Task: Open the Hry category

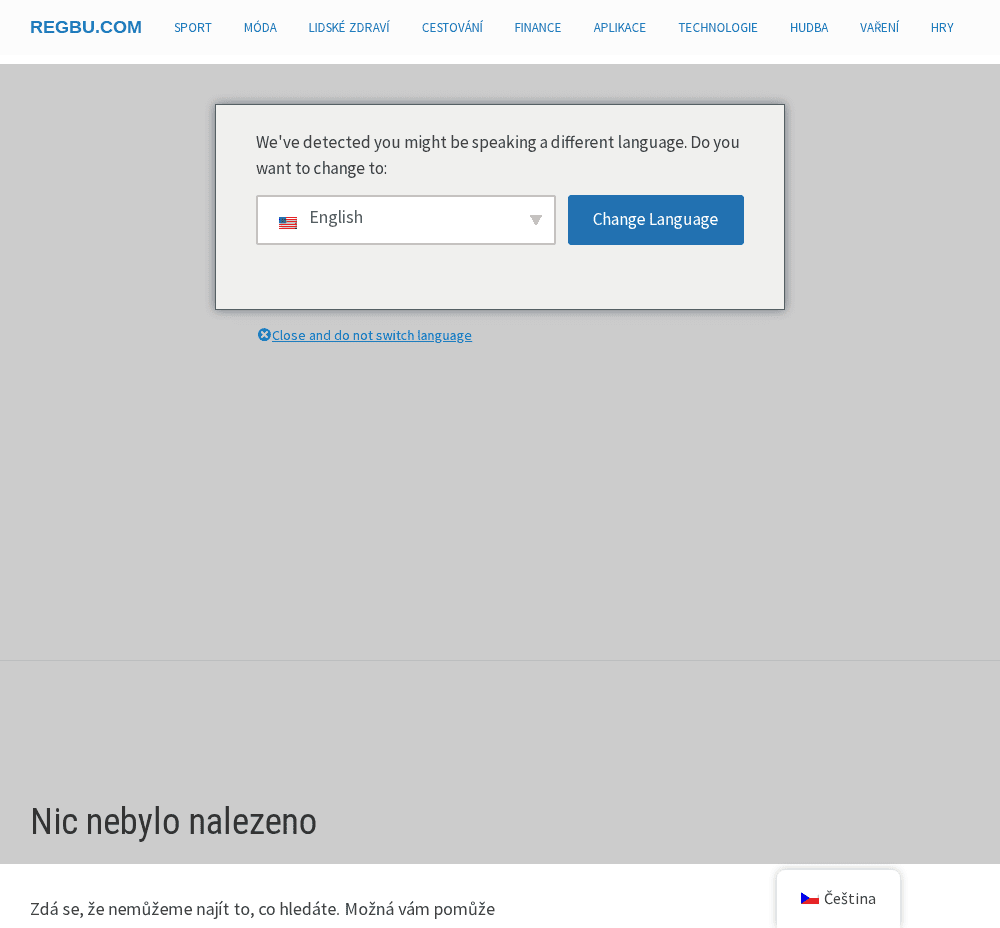Action: point(942,28)
